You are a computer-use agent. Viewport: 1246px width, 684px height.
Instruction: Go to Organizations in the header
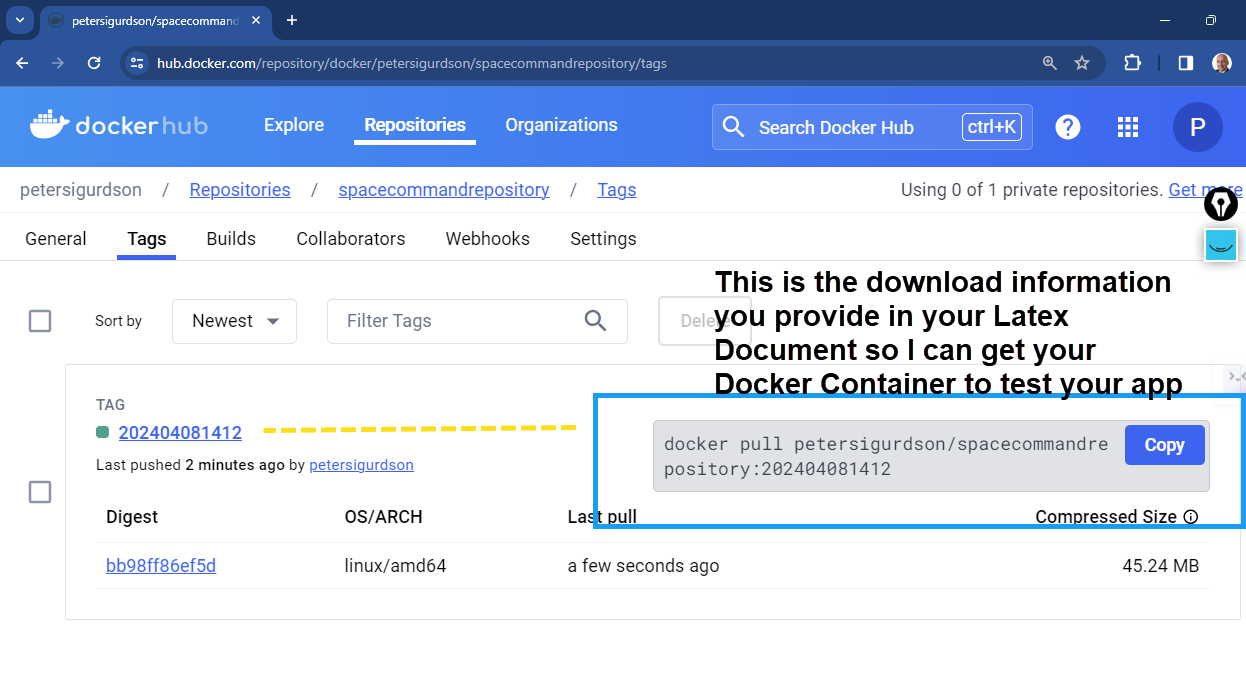click(x=561, y=125)
